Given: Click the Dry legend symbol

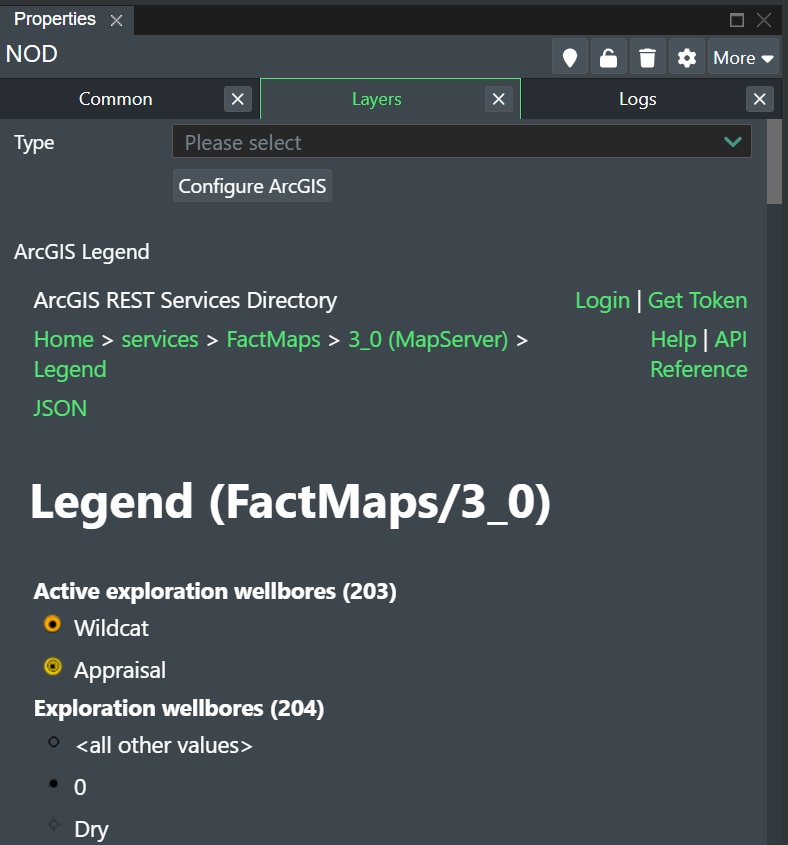Looking at the screenshot, I should [x=53, y=824].
